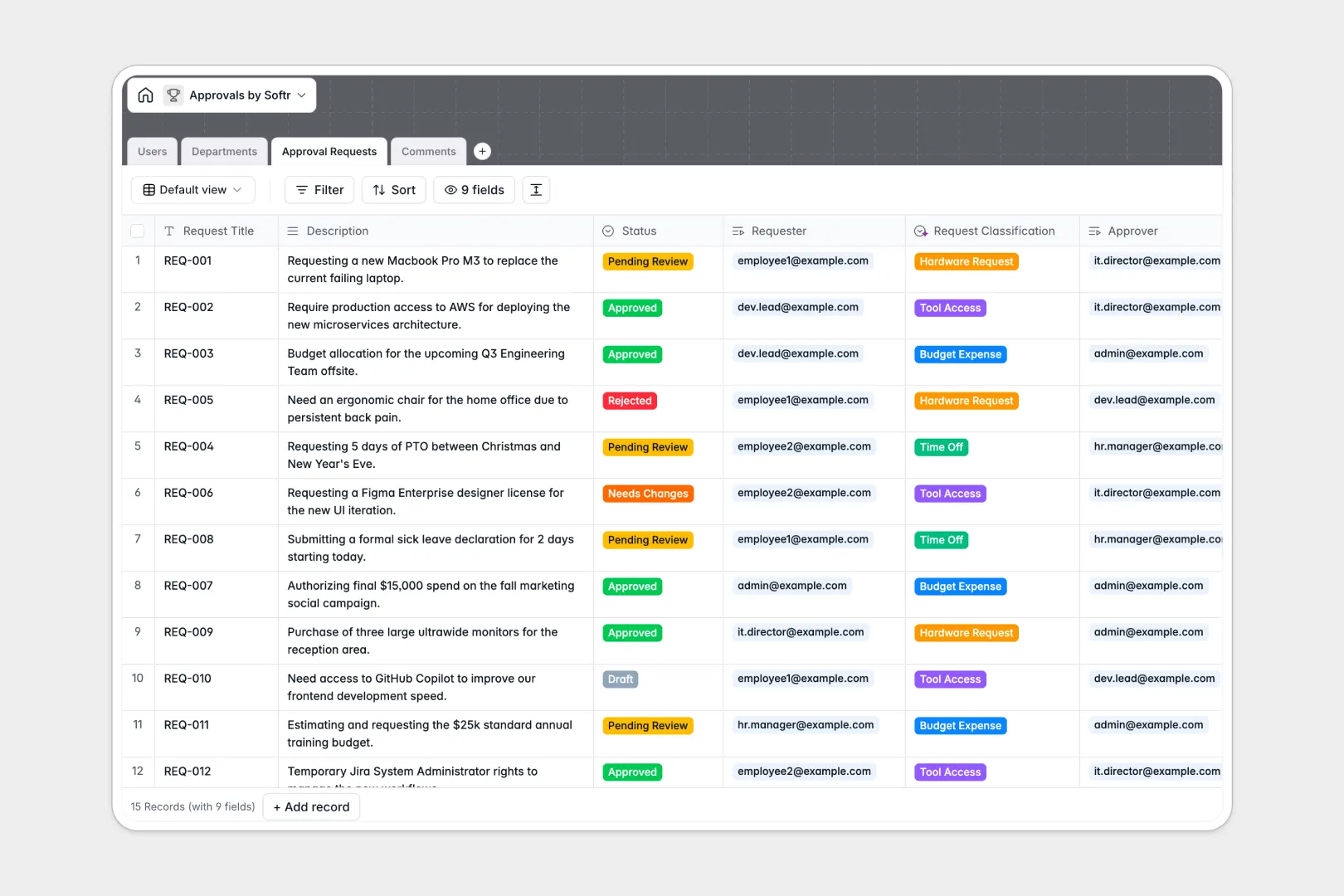Click the T icon beside Request Title header
Screen dimensions: 1344x896
(x=169, y=231)
